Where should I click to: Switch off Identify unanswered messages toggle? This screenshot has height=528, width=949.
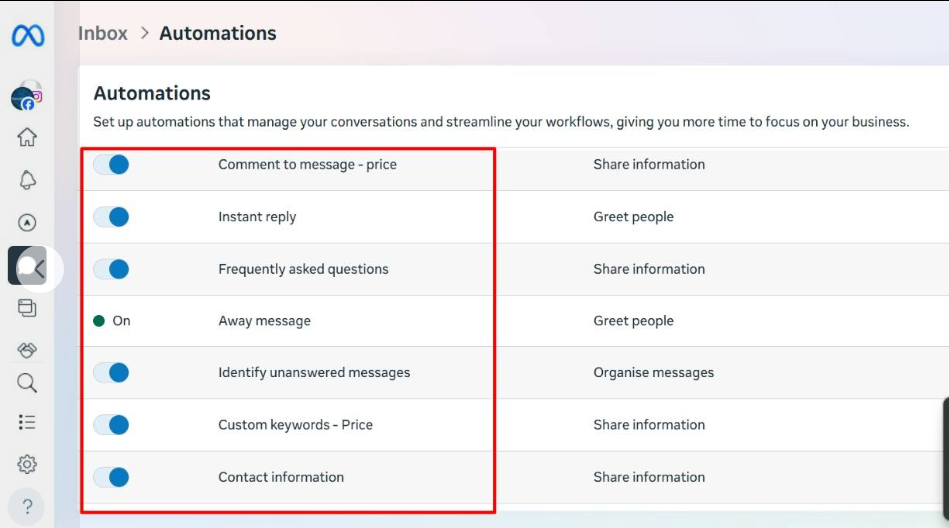point(111,373)
